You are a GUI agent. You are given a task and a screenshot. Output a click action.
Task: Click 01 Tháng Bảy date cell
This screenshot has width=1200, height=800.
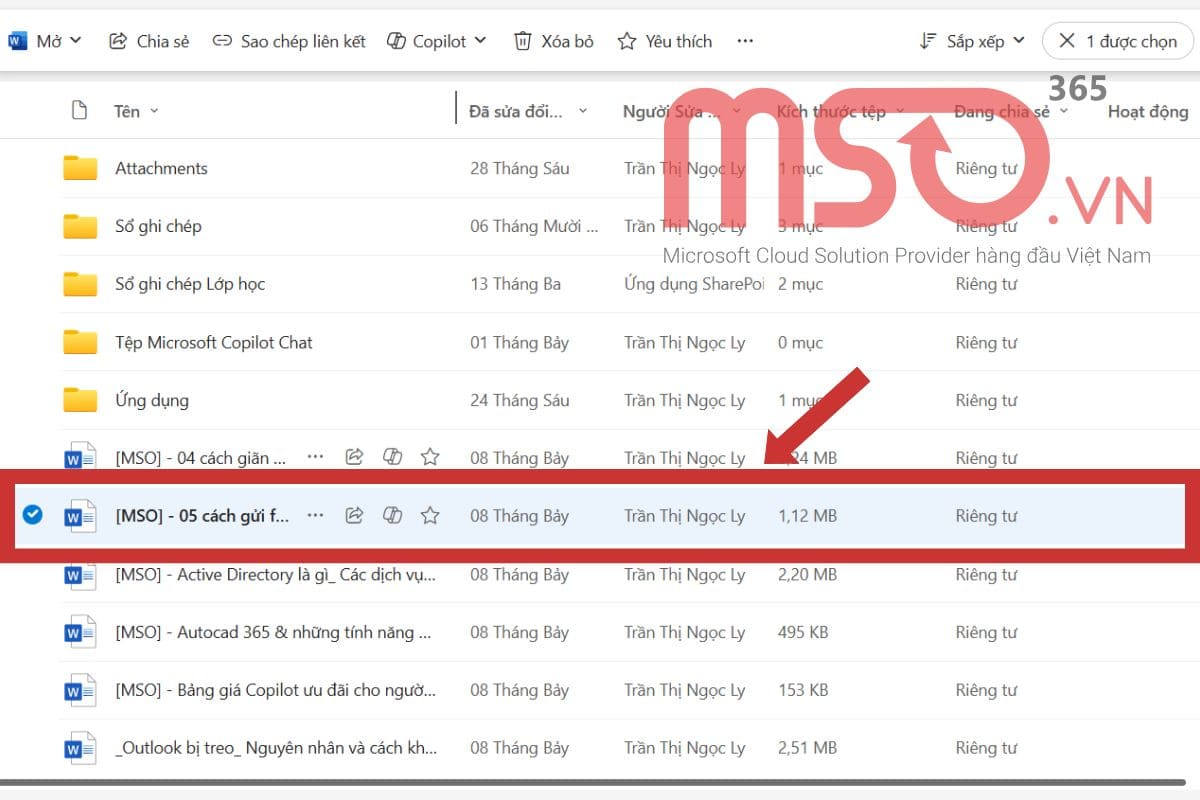click(x=519, y=342)
